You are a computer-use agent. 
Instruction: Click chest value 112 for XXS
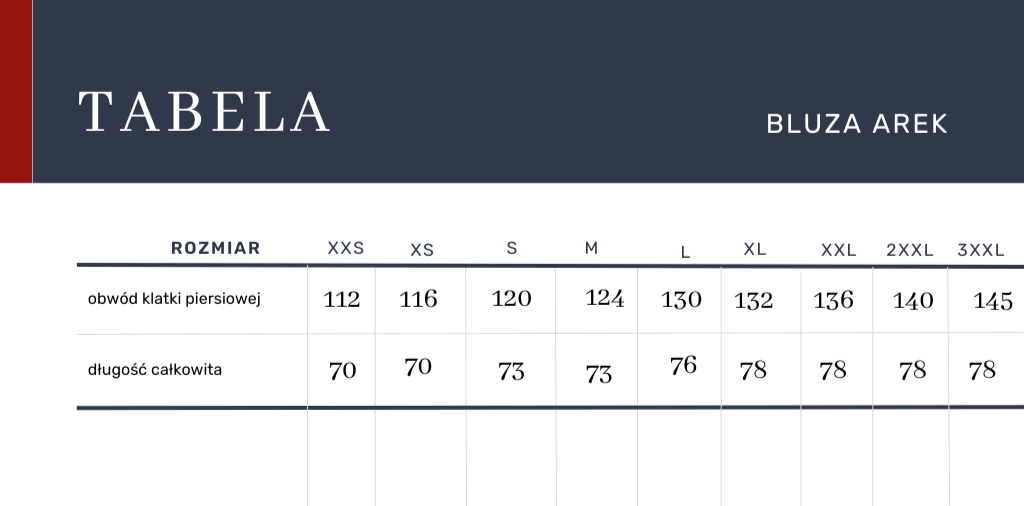tap(342, 299)
